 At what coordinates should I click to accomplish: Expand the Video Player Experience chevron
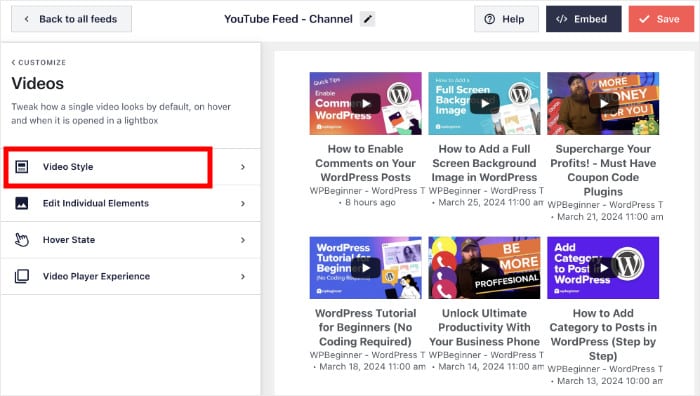243,277
